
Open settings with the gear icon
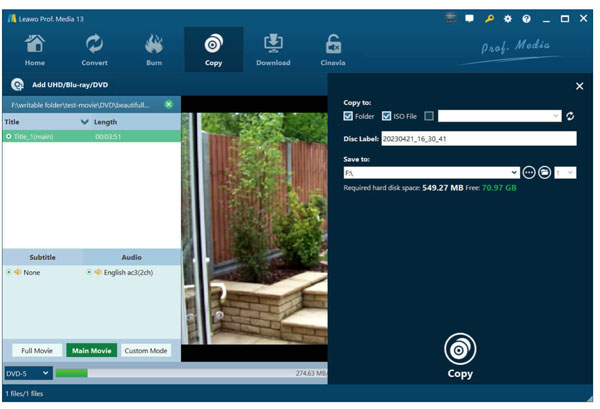point(508,19)
